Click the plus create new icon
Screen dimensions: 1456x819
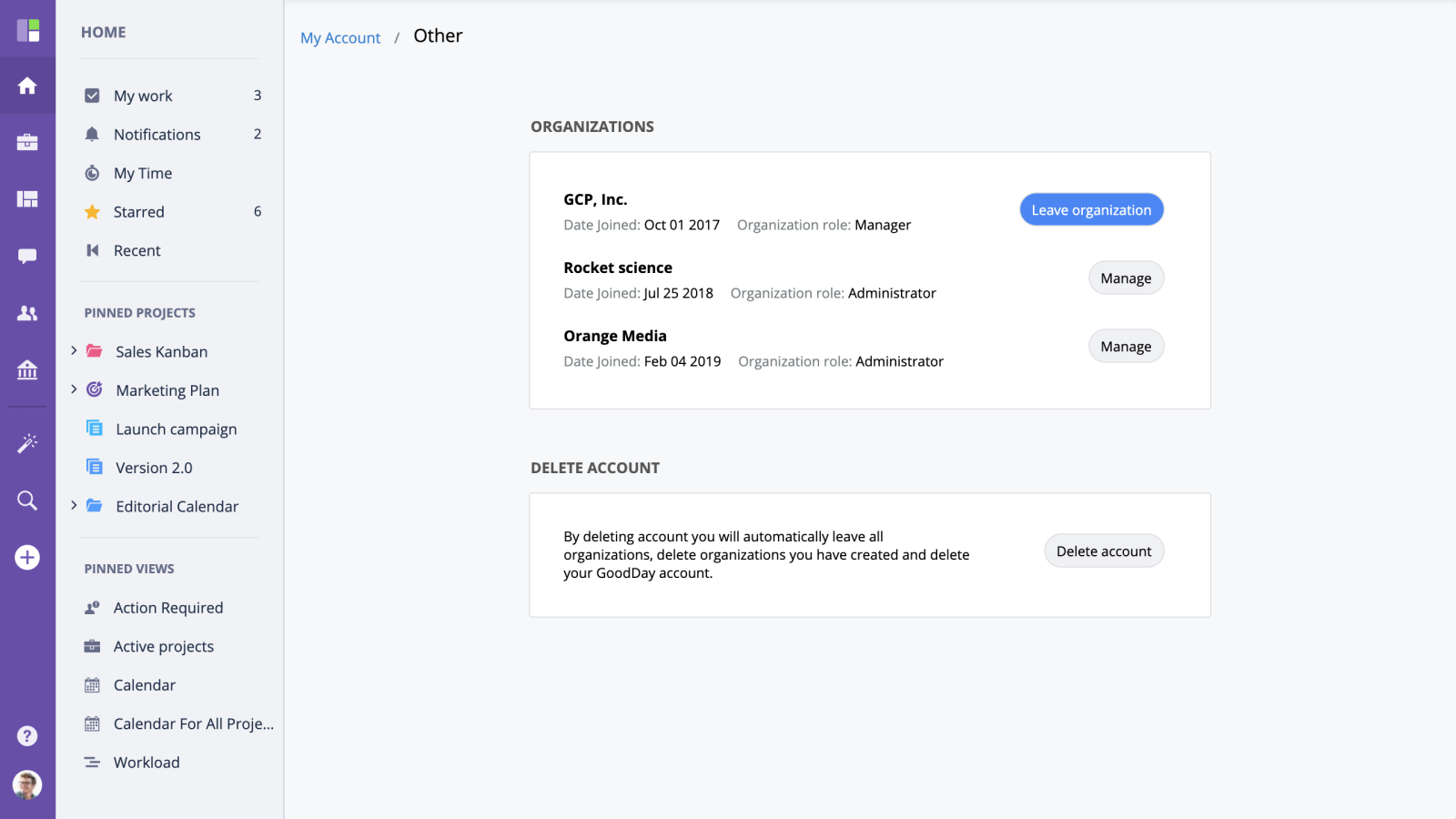pyautogui.click(x=27, y=557)
